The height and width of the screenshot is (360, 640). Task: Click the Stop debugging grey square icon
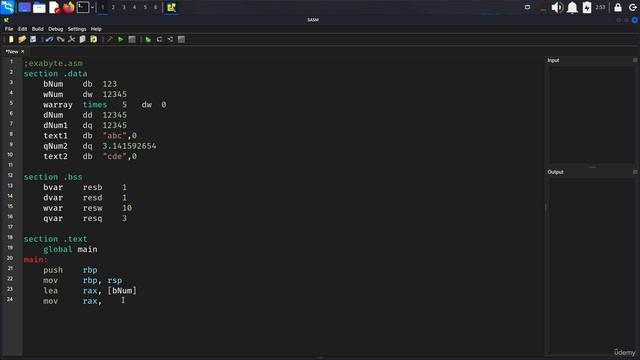tap(182, 40)
